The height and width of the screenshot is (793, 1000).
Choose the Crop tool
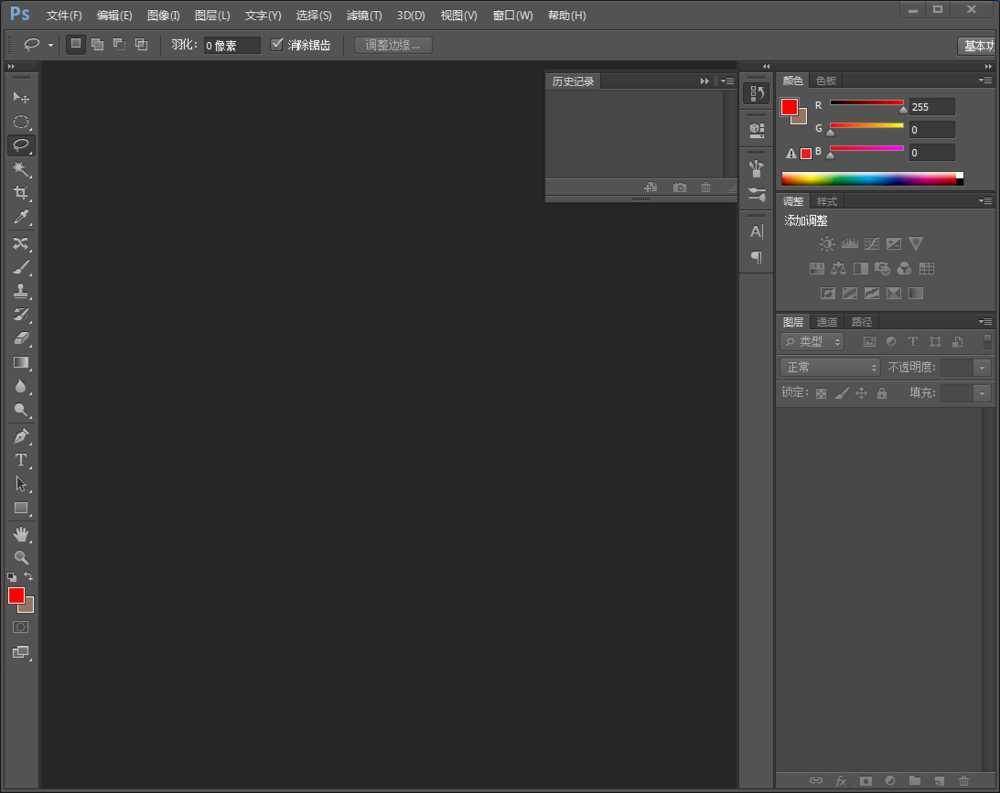21,193
